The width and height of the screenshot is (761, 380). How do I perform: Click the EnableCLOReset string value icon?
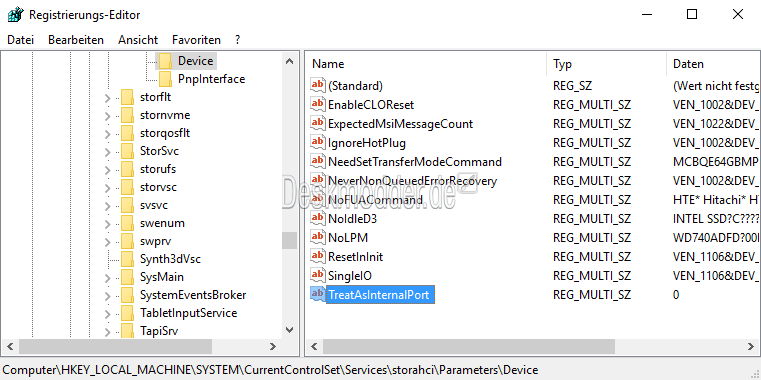(x=317, y=104)
